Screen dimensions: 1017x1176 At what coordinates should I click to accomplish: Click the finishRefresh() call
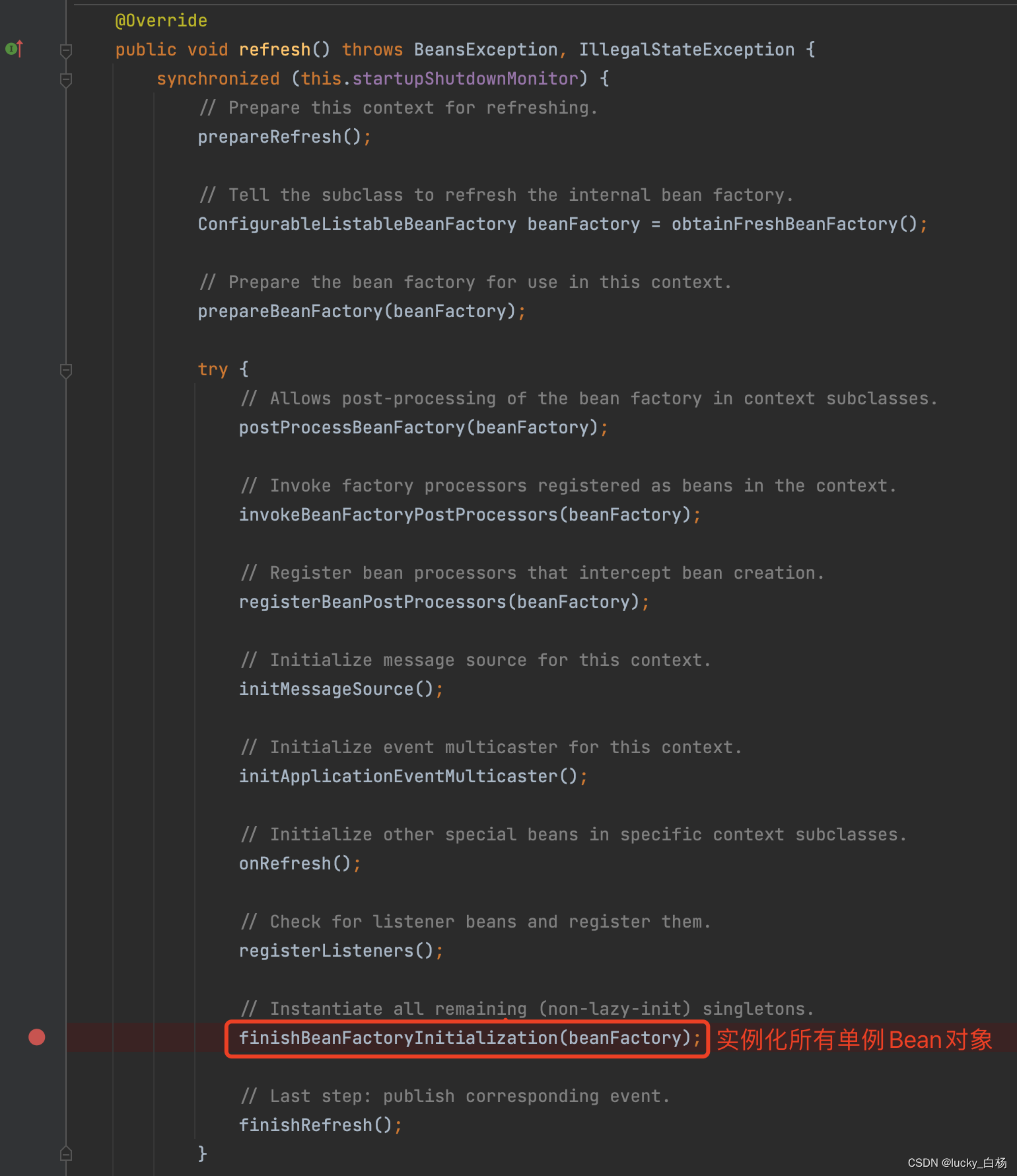(316, 1125)
